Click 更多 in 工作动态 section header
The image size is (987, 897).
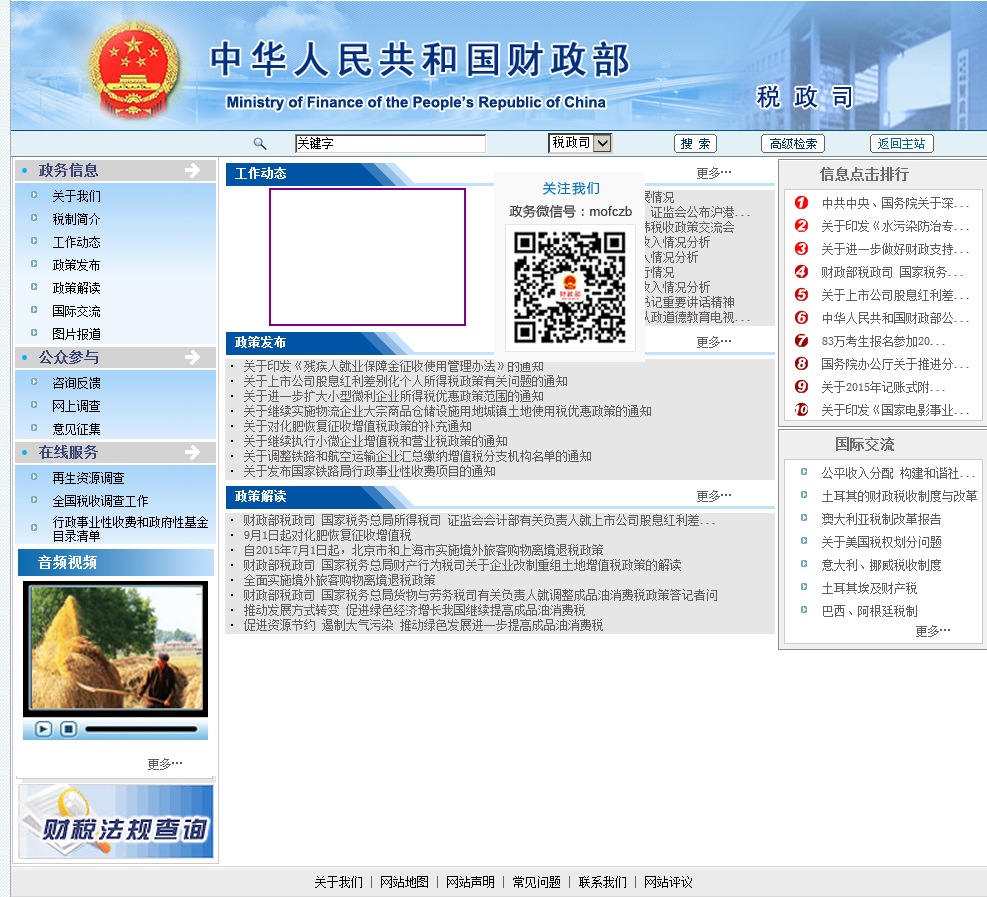pos(714,173)
